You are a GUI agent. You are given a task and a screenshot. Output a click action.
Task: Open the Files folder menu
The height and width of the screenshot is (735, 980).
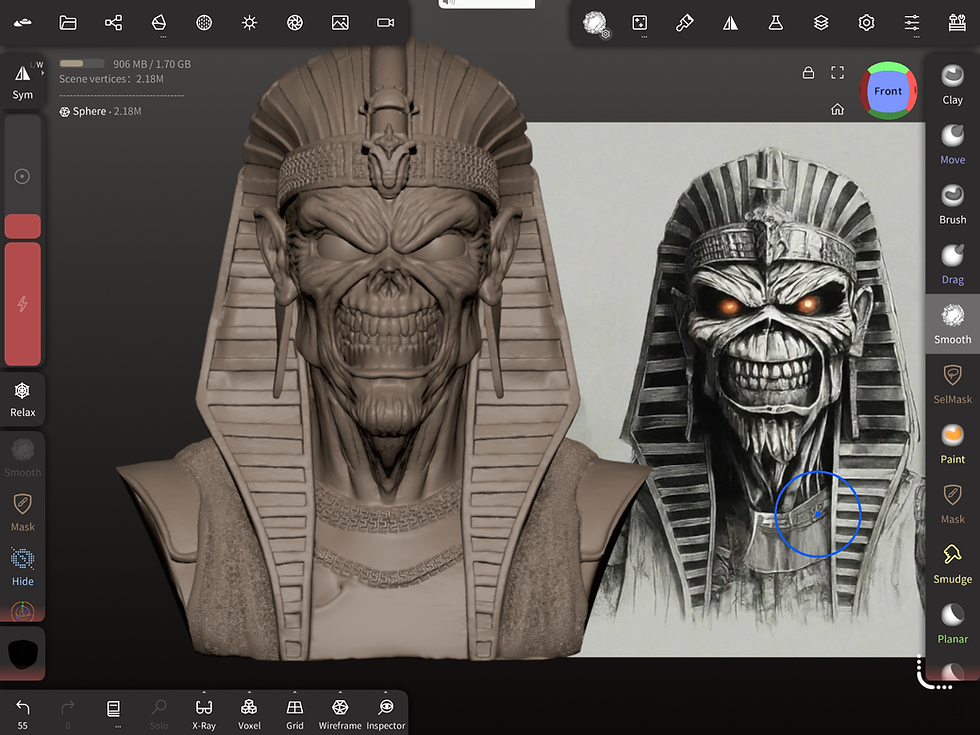click(68, 22)
